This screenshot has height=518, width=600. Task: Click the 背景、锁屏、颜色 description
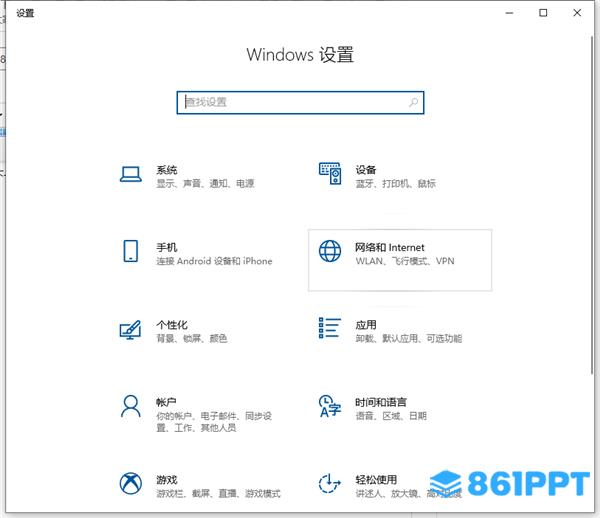[192, 339]
